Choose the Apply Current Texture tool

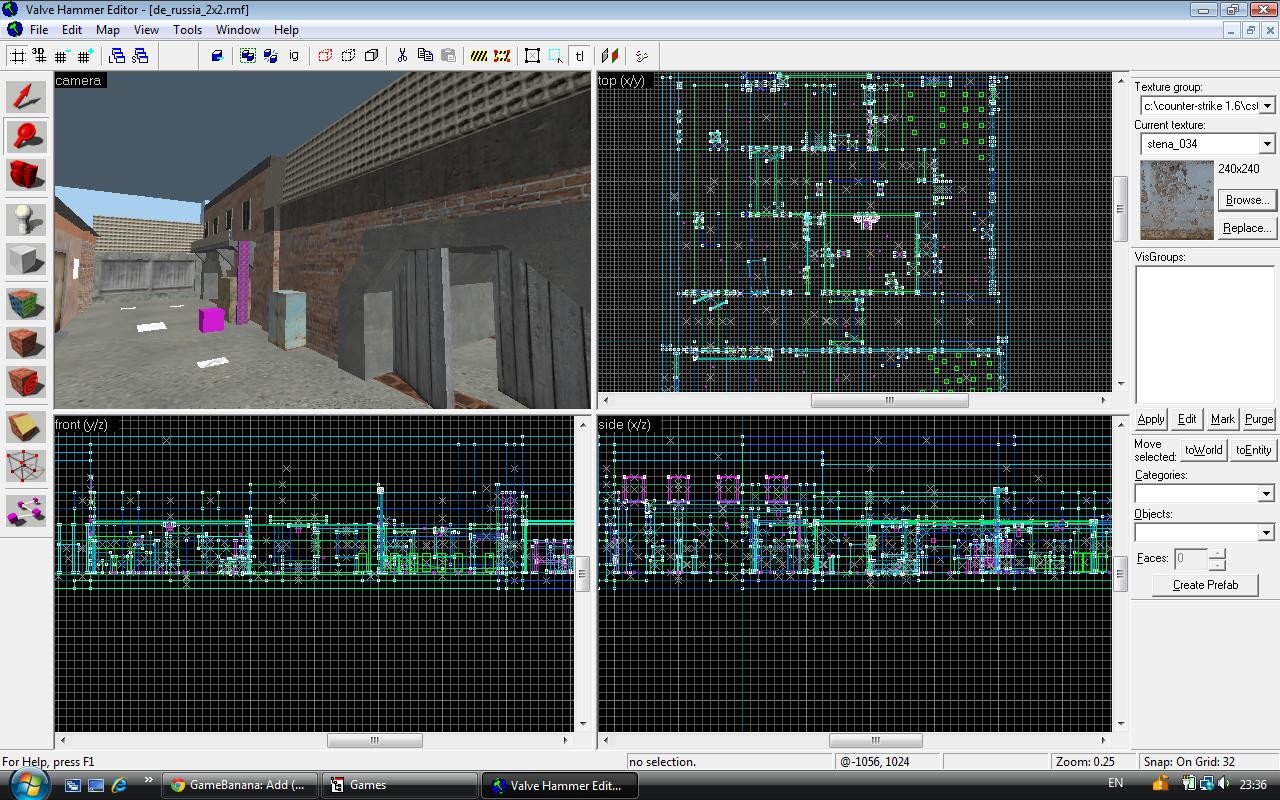26,342
